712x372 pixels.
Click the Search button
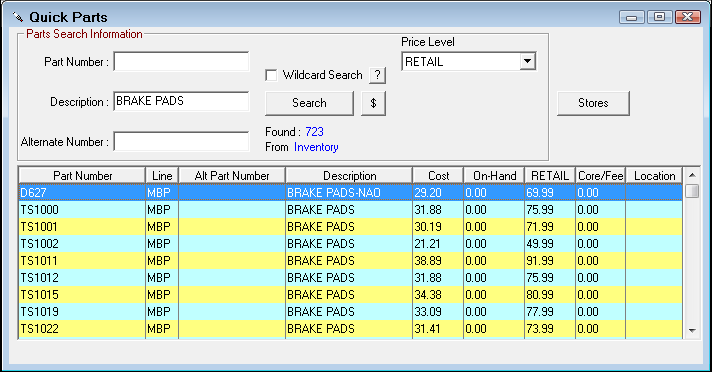click(309, 103)
